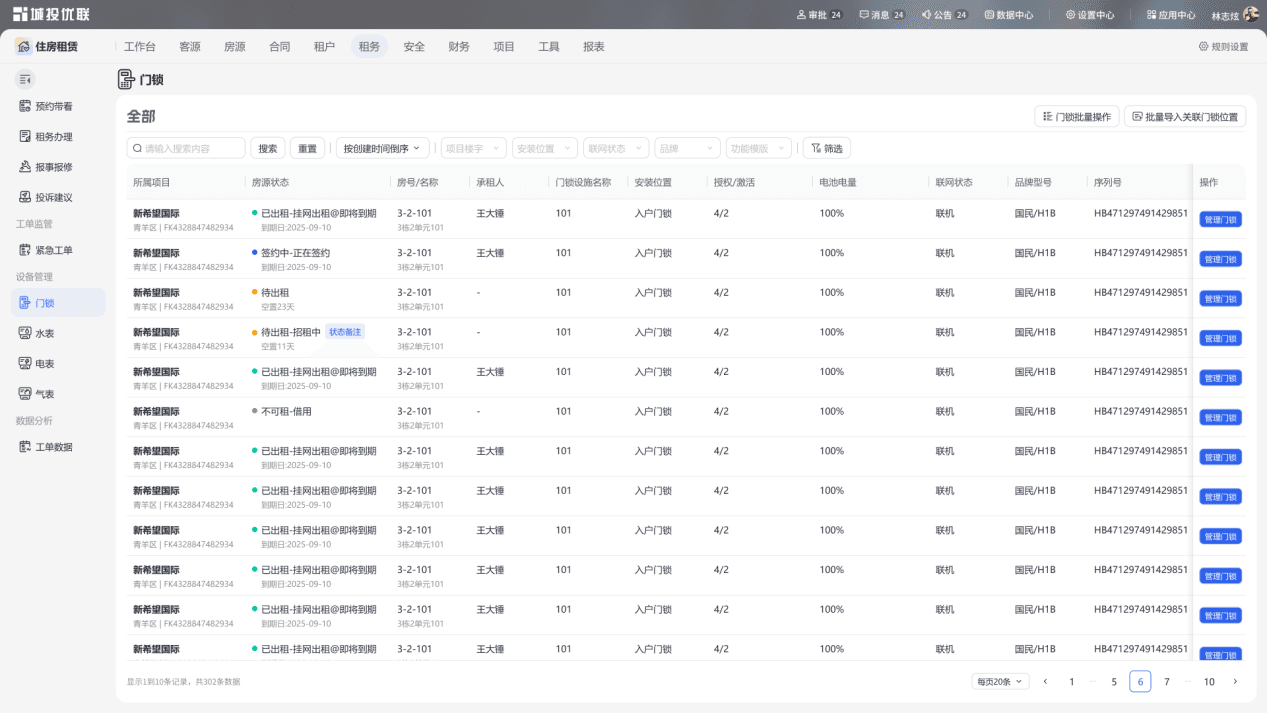Open the 品牌 filter dropdown
Image resolution: width=1267 pixels, height=713 pixels.
(687, 148)
